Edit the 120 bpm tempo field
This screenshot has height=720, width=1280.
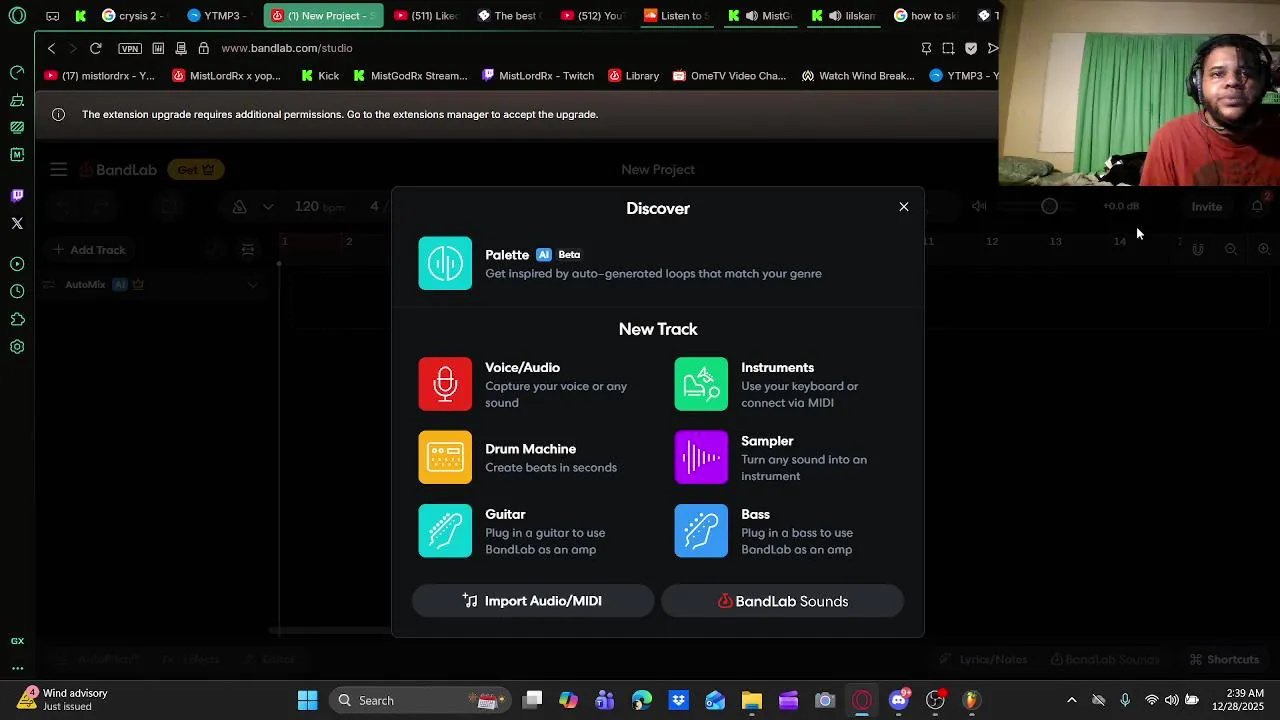[x=319, y=207]
